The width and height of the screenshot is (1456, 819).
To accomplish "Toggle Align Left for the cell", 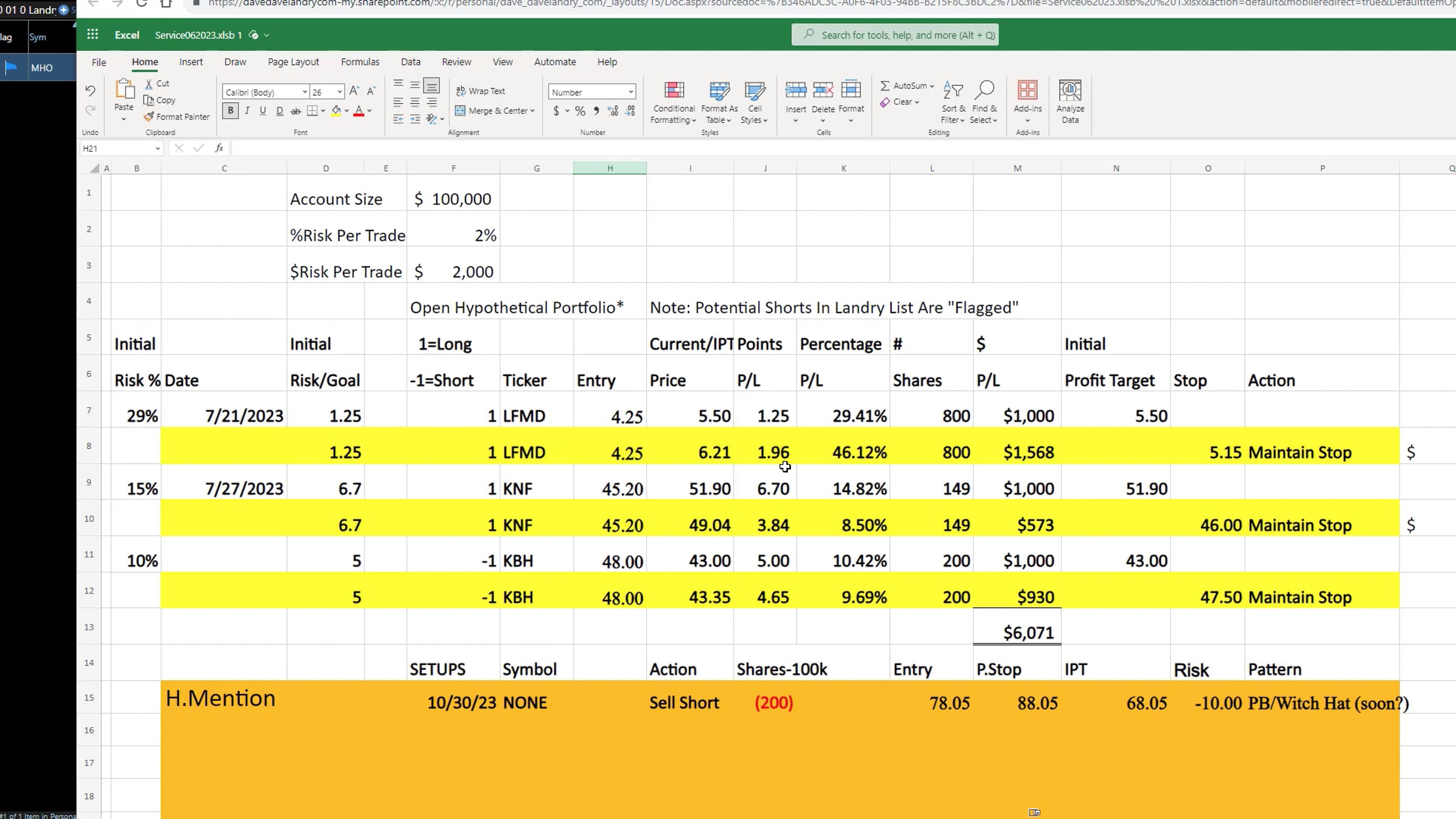I will (x=398, y=102).
